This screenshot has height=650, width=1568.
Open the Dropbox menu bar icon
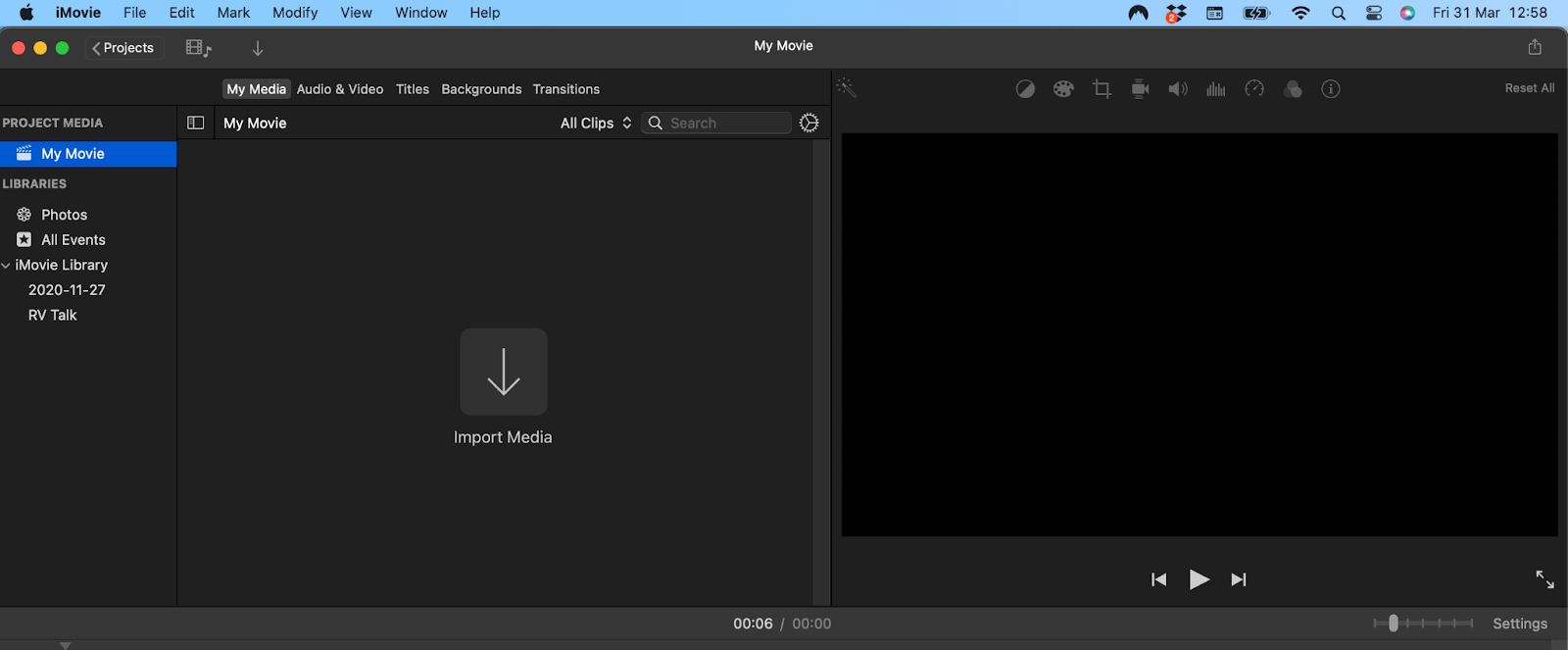coord(1176,13)
